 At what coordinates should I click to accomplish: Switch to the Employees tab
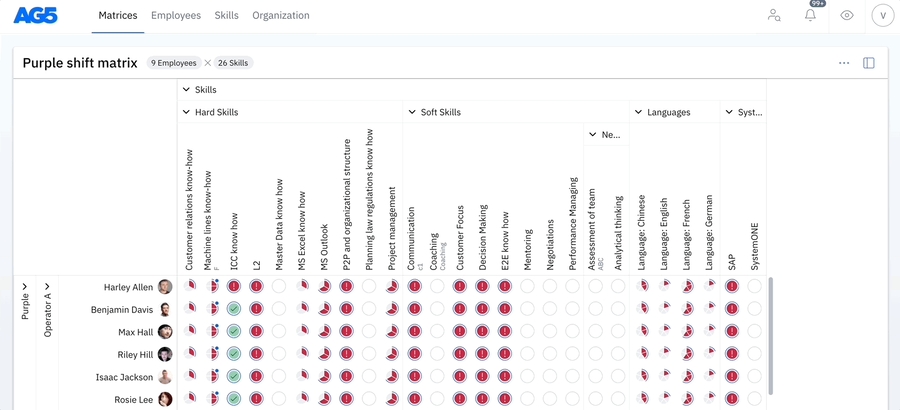pyautogui.click(x=176, y=16)
